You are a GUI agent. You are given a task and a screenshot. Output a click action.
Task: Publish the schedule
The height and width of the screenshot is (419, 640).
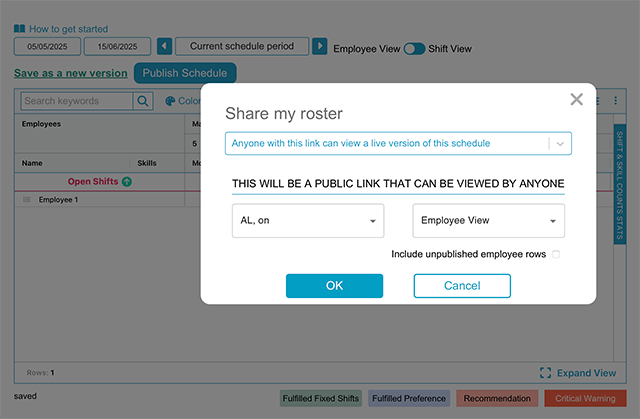pyautogui.click(x=185, y=73)
